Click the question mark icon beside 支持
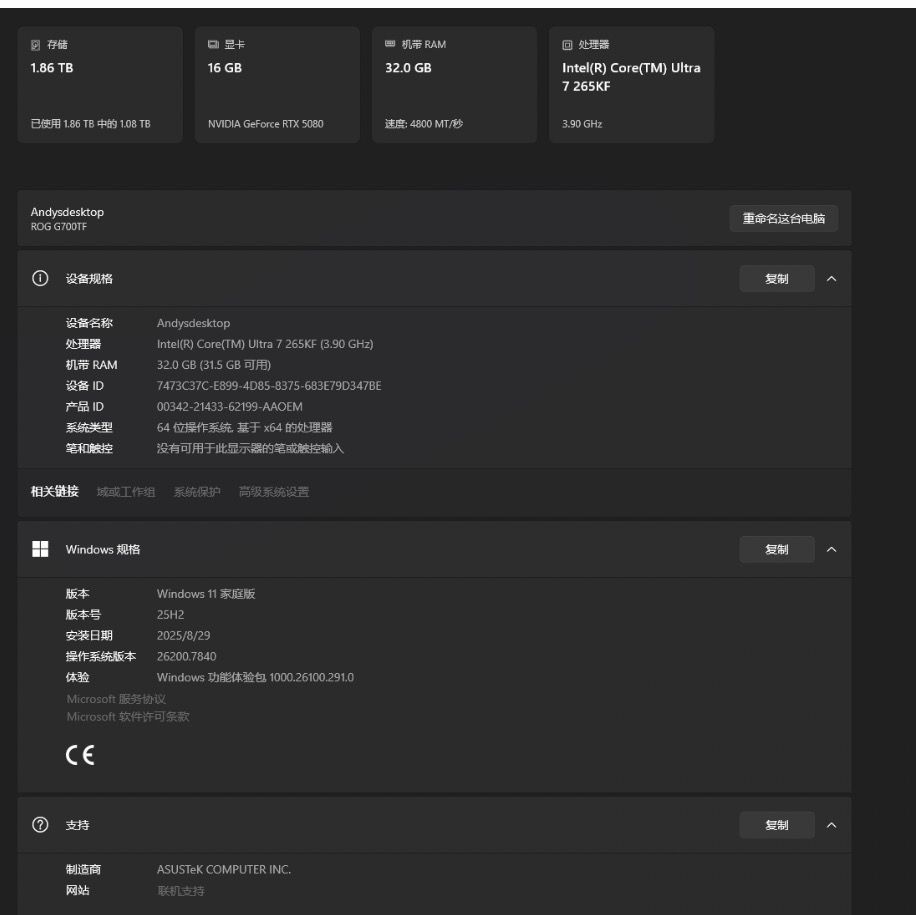The width and height of the screenshot is (916, 915). click(41, 825)
